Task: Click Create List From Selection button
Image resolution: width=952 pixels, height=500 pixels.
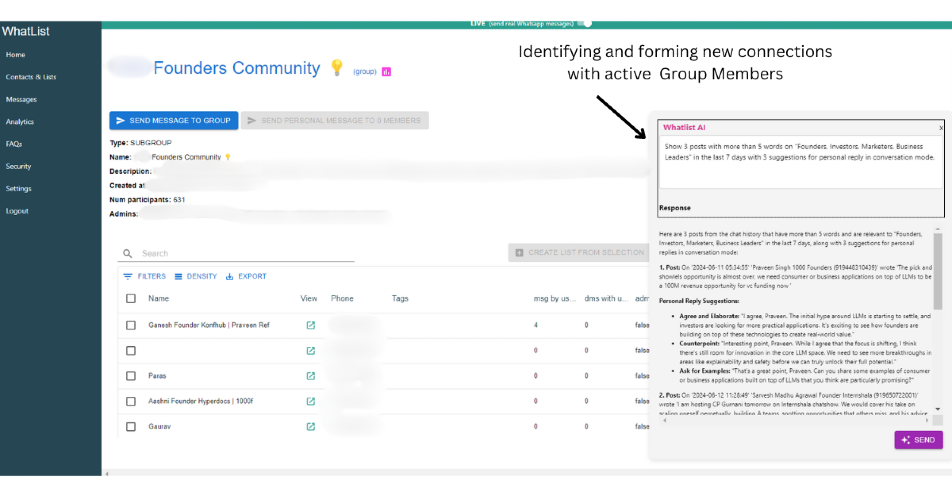Action: point(579,252)
